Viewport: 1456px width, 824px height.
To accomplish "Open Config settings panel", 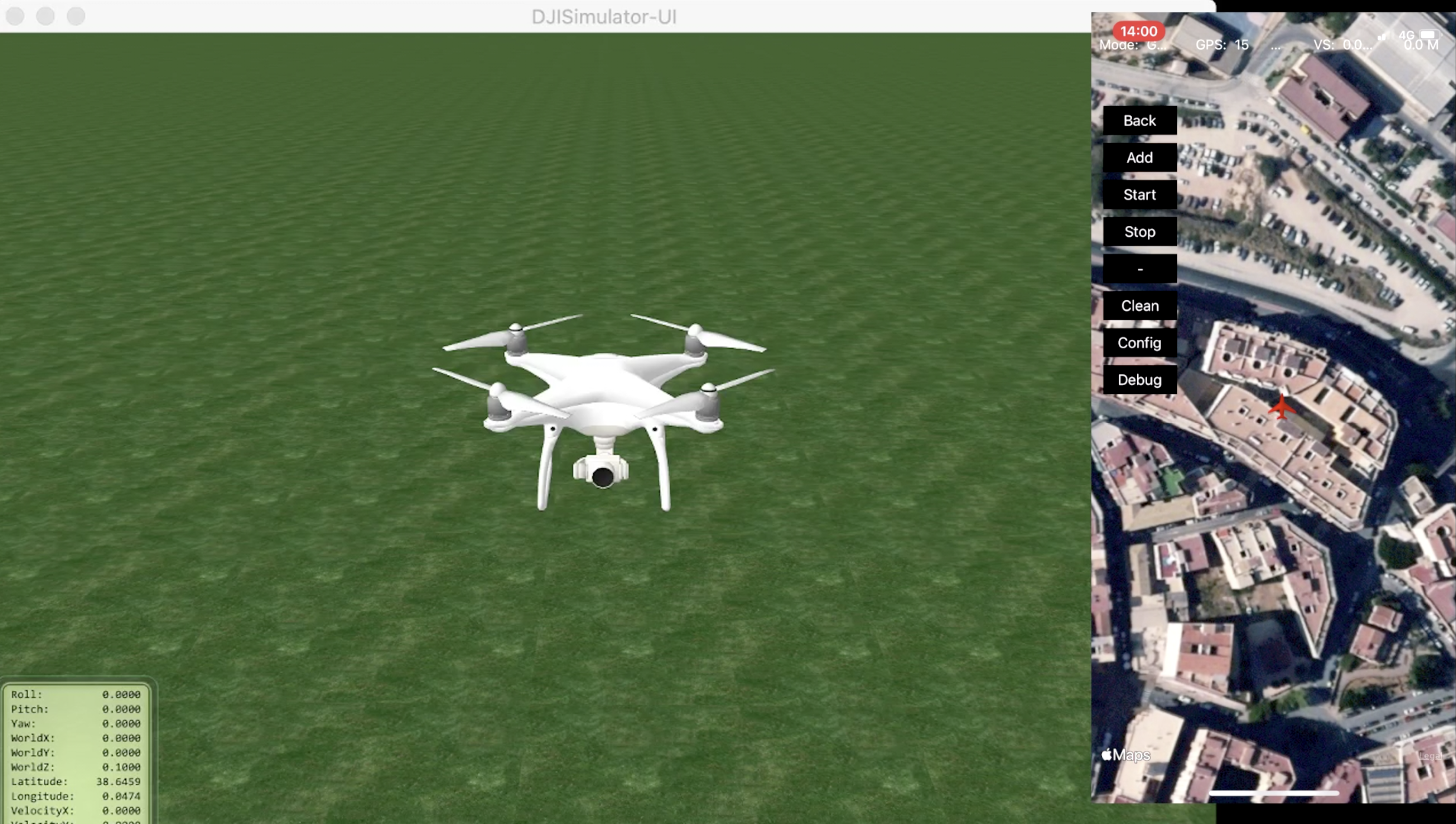I will tap(1139, 342).
